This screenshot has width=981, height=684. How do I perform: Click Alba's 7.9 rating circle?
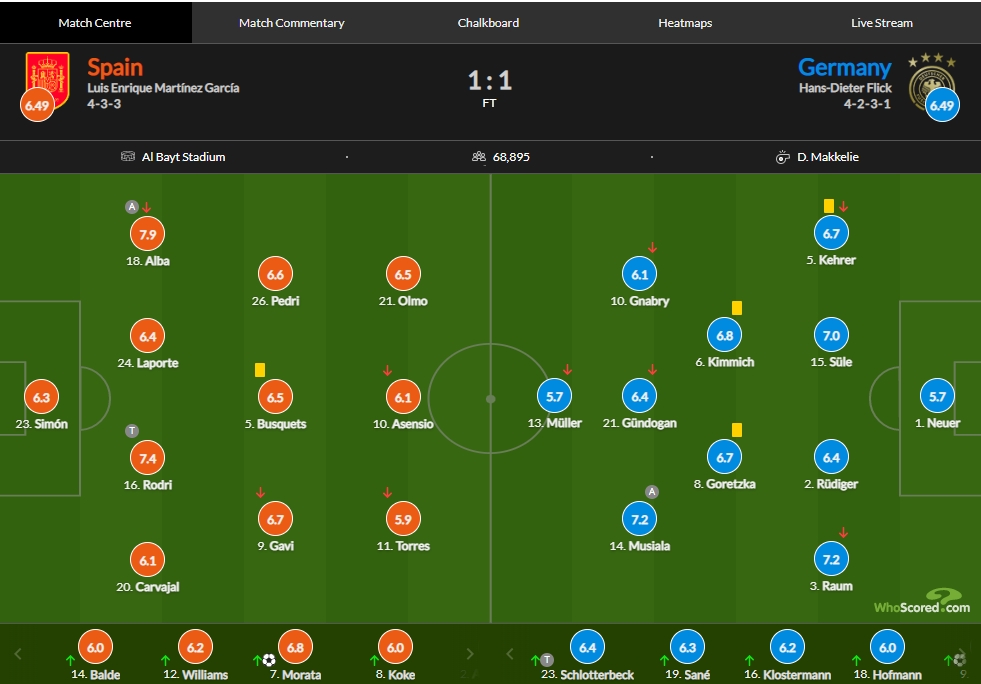pyautogui.click(x=148, y=234)
